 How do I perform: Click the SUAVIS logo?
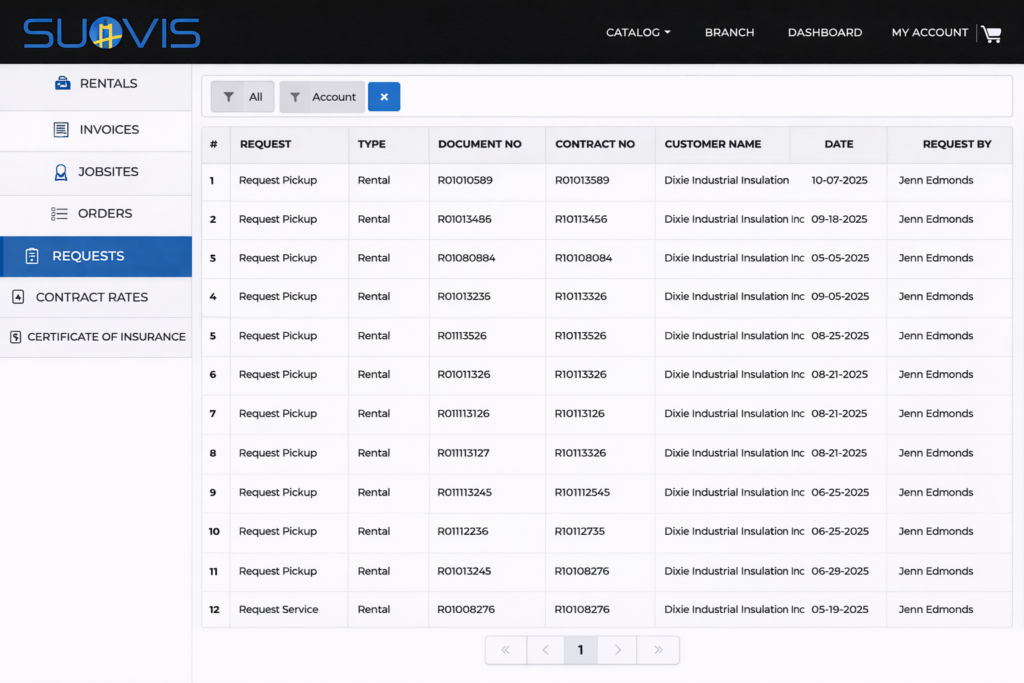tap(113, 32)
